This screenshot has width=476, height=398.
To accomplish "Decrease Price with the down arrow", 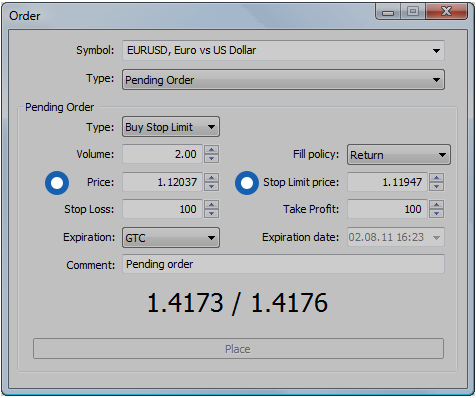I will 212,187.
